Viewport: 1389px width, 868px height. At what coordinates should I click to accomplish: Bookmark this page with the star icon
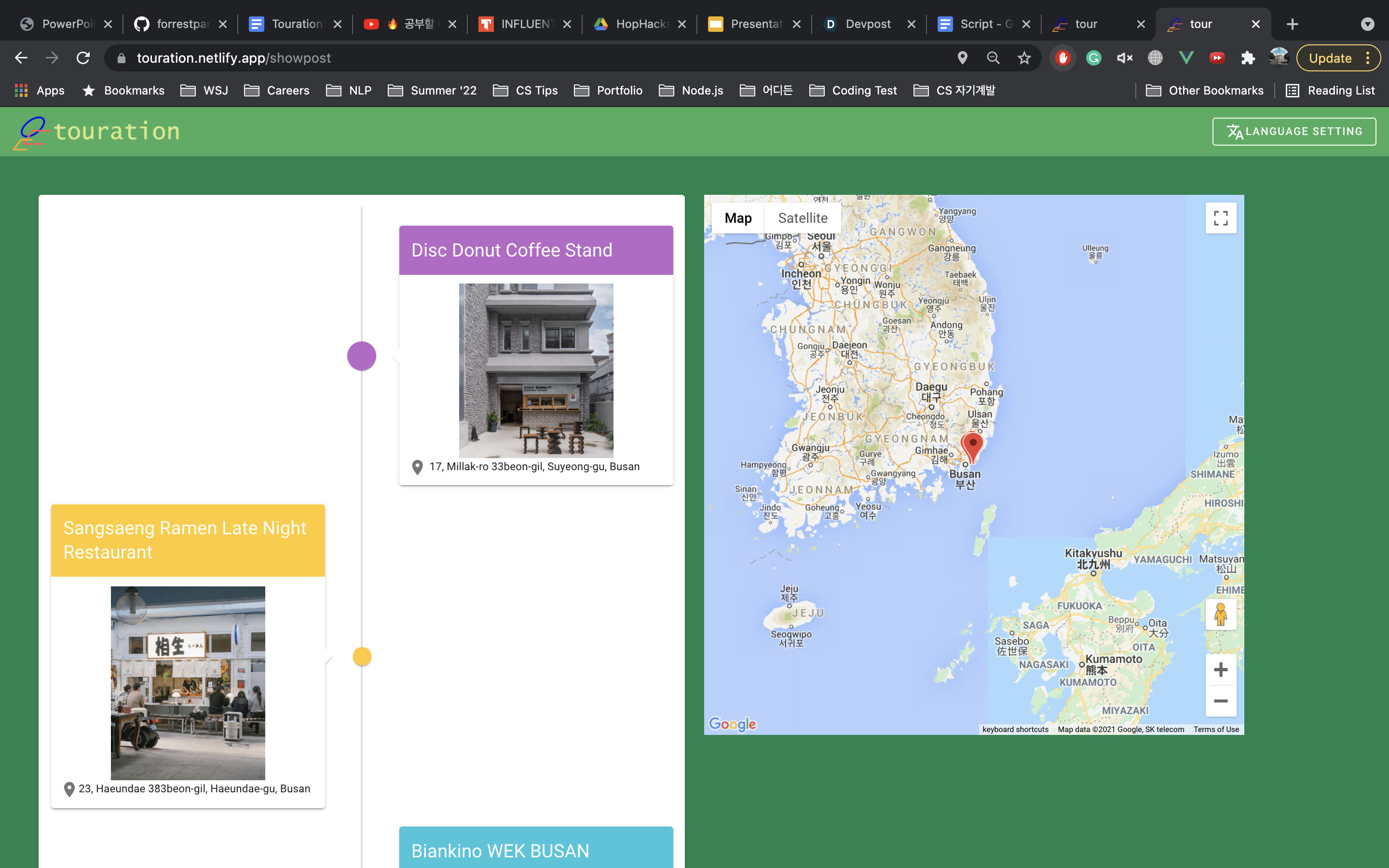tap(1024, 58)
